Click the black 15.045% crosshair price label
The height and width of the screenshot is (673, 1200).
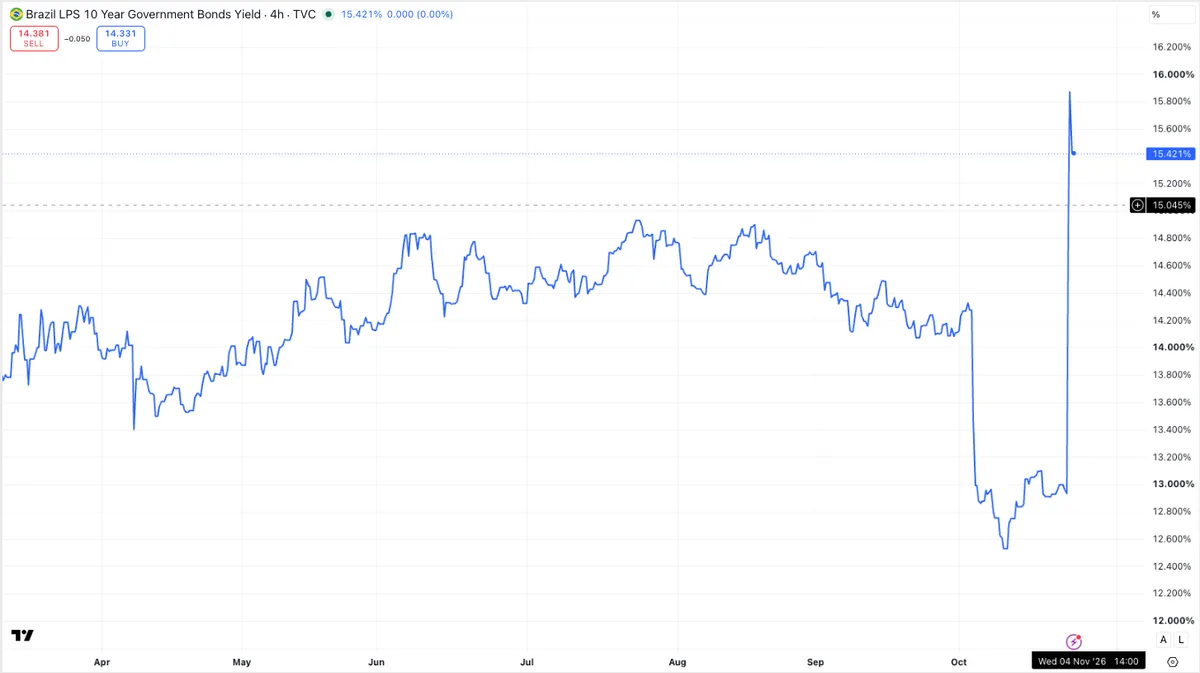point(1172,205)
